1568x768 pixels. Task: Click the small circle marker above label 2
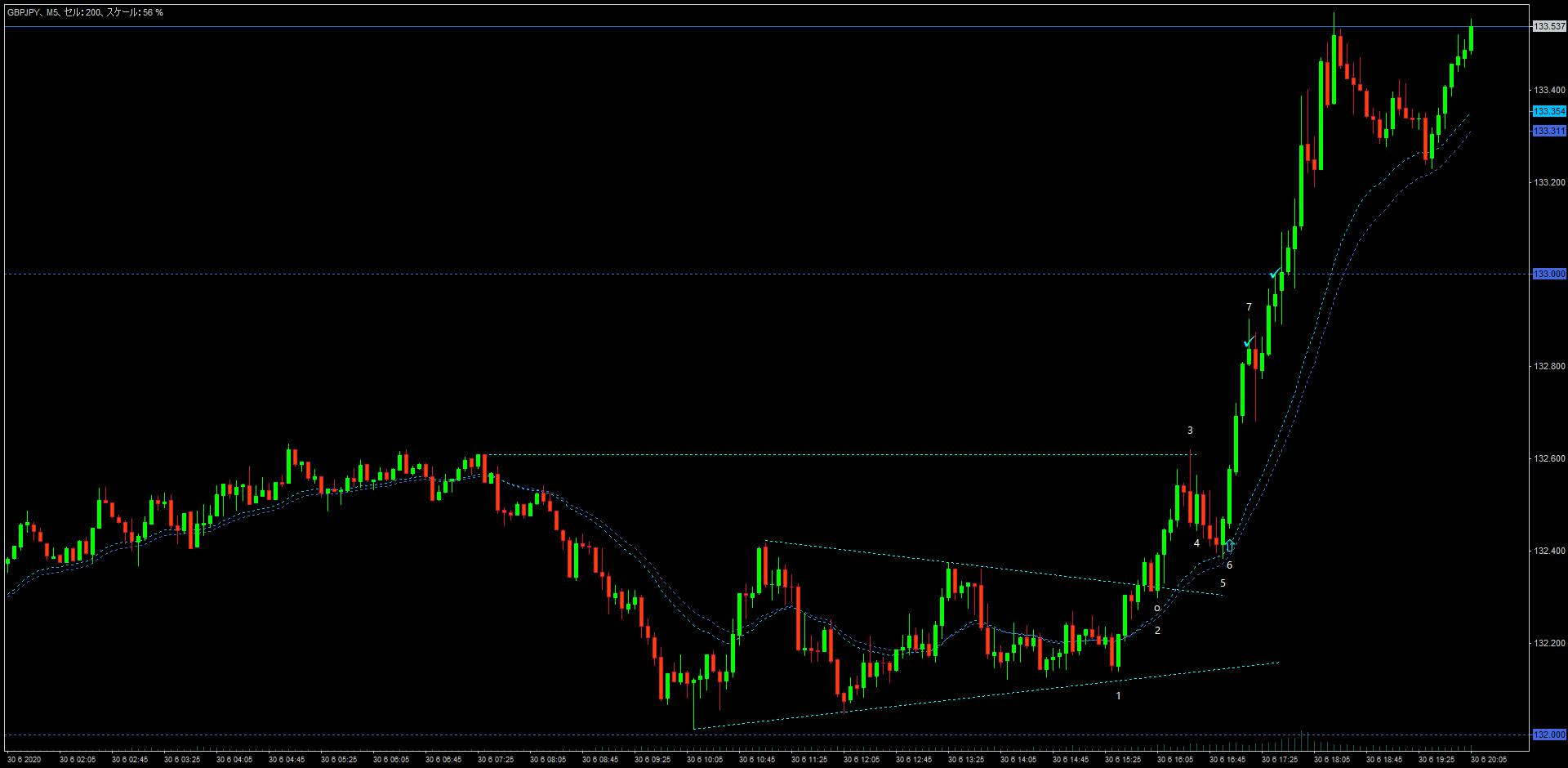pyautogui.click(x=1157, y=608)
